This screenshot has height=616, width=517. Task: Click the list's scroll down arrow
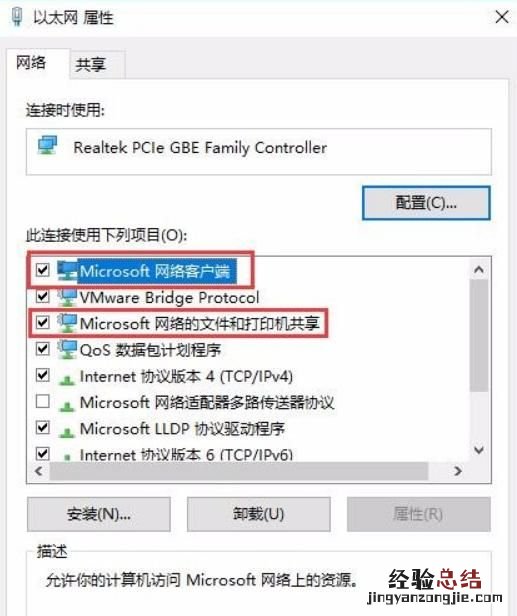point(479,450)
